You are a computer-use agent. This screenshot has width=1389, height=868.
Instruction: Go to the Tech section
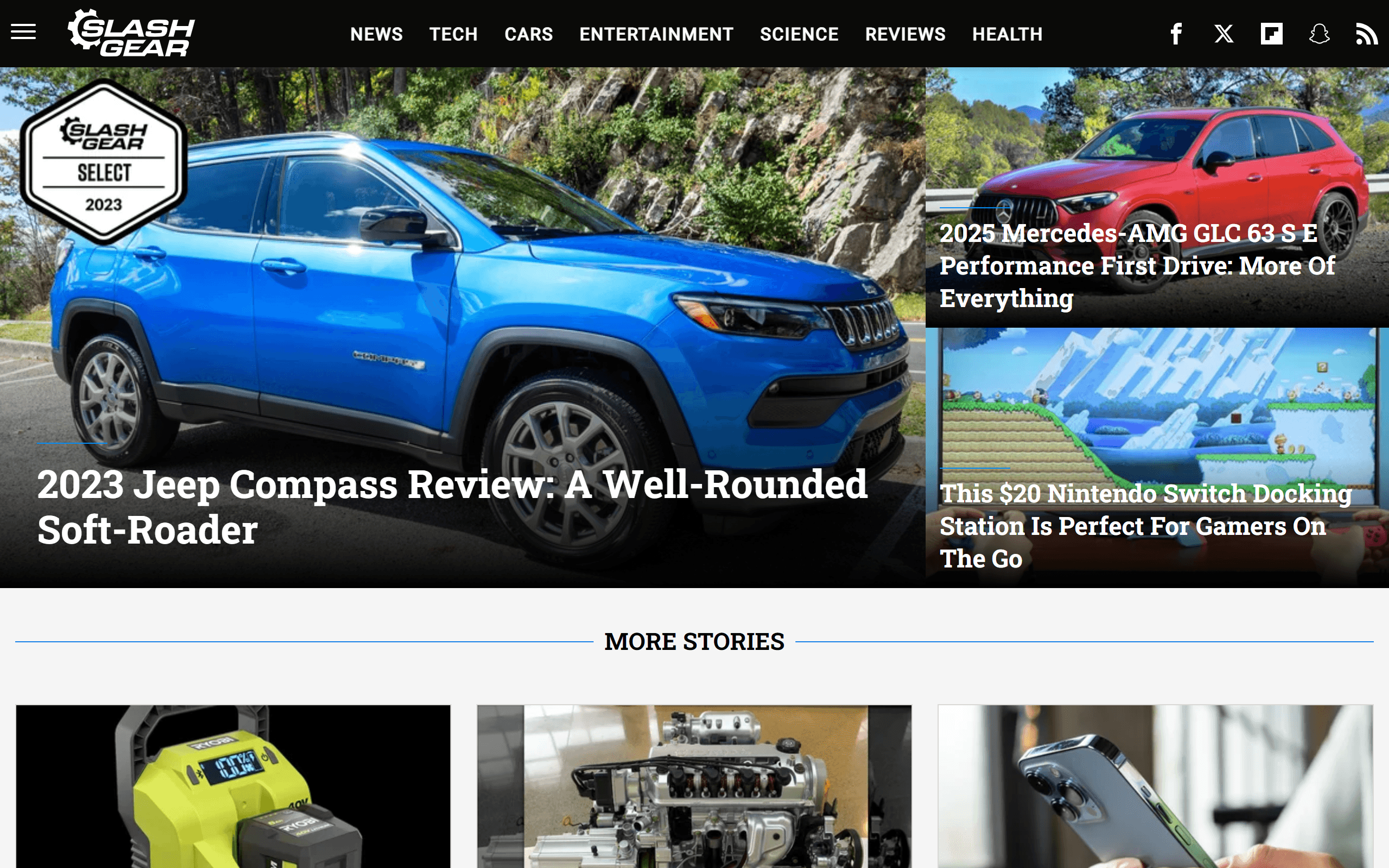[x=454, y=34]
